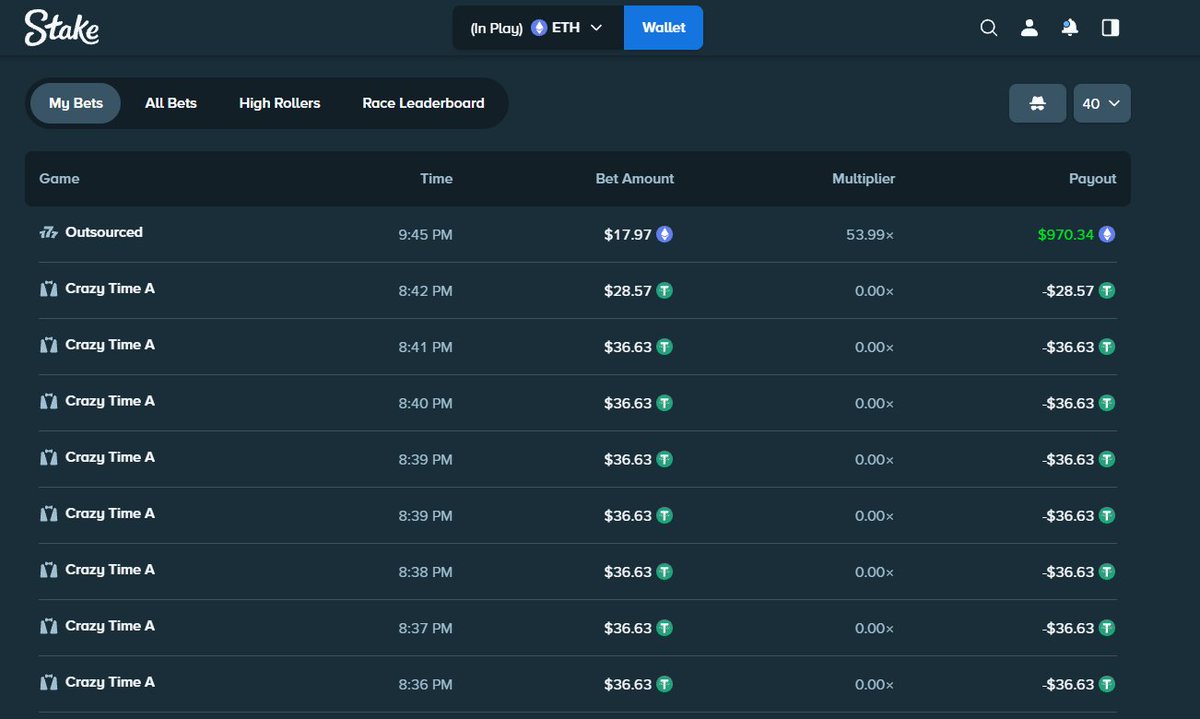1200x719 pixels.
Task: Click the live game icon in 8:36 PM row
Action: [48, 682]
